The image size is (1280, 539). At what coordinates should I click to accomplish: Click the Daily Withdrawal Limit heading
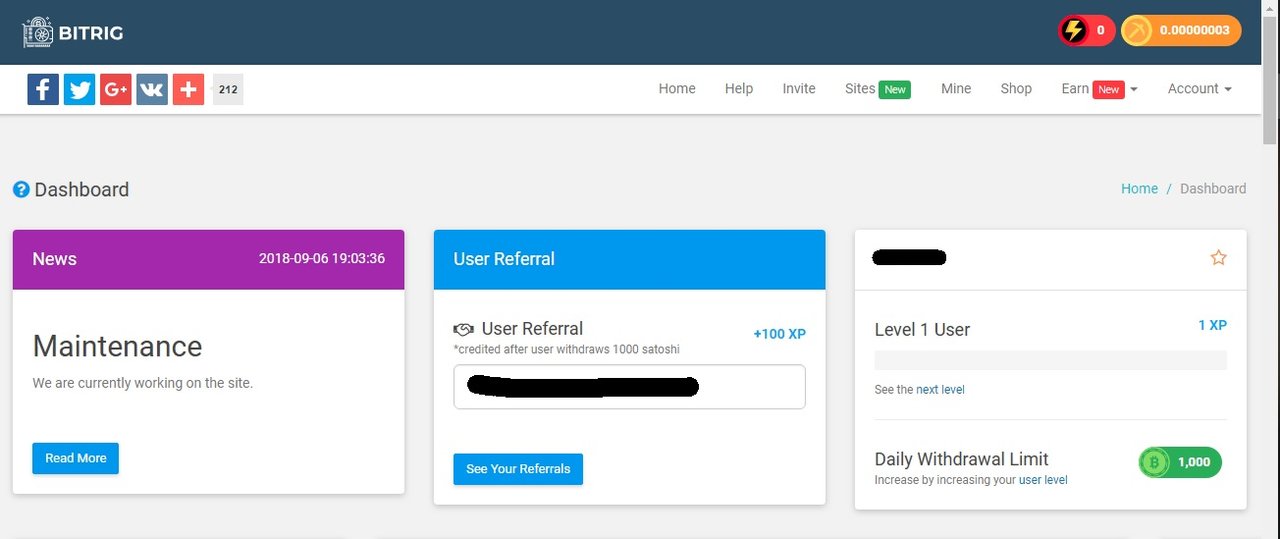[961, 459]
